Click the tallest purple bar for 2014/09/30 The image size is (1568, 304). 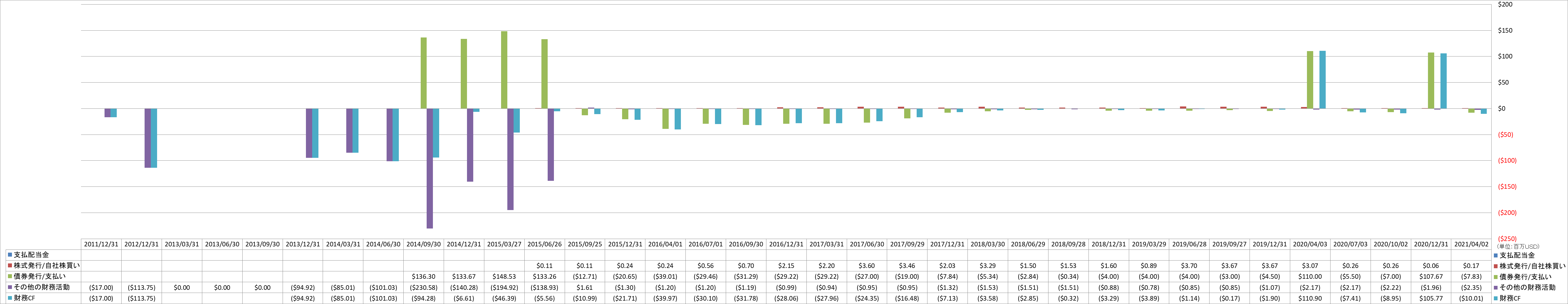click(430, 168)
